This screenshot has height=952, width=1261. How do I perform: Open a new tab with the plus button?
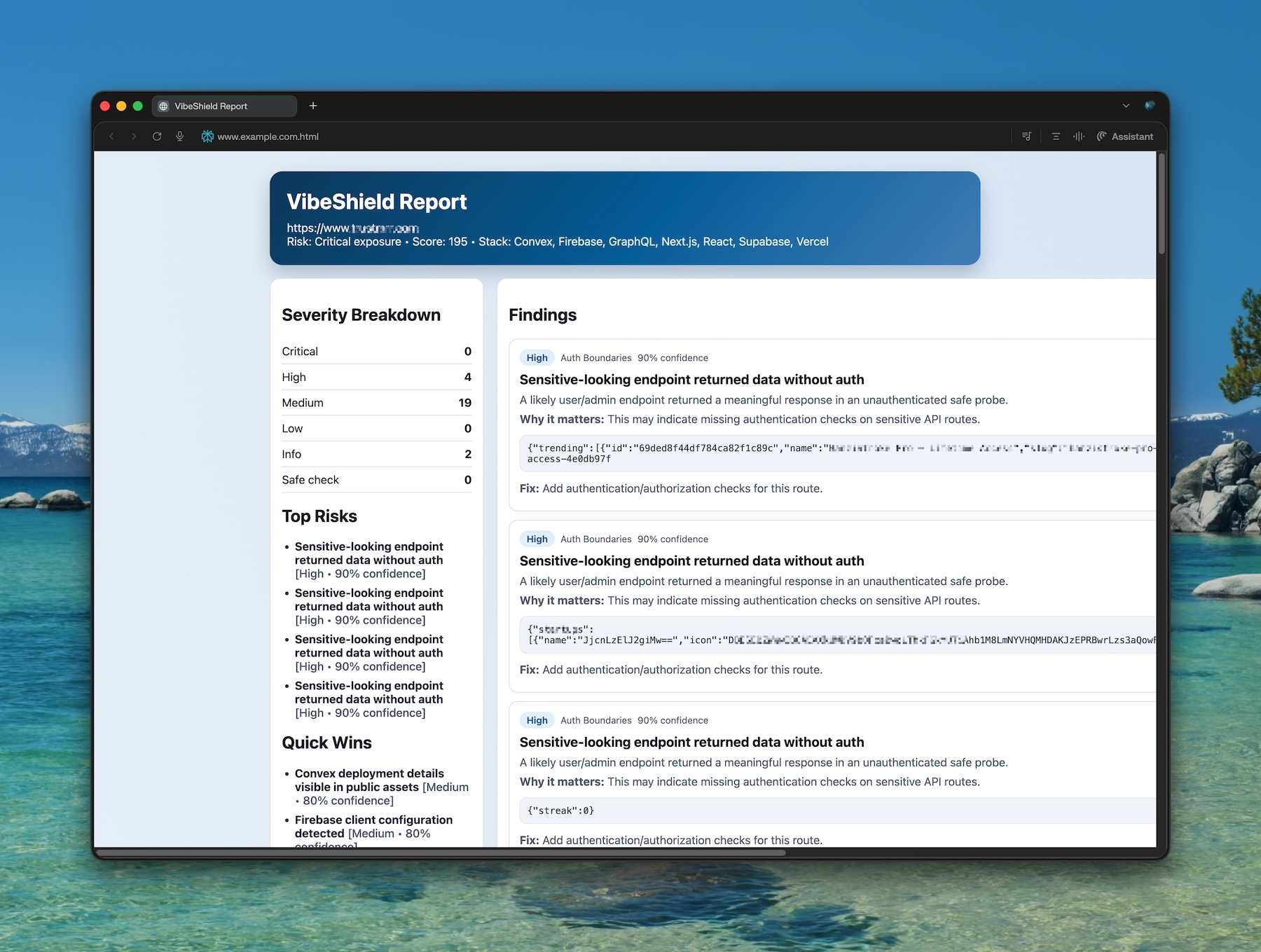[x=312, y=106]
